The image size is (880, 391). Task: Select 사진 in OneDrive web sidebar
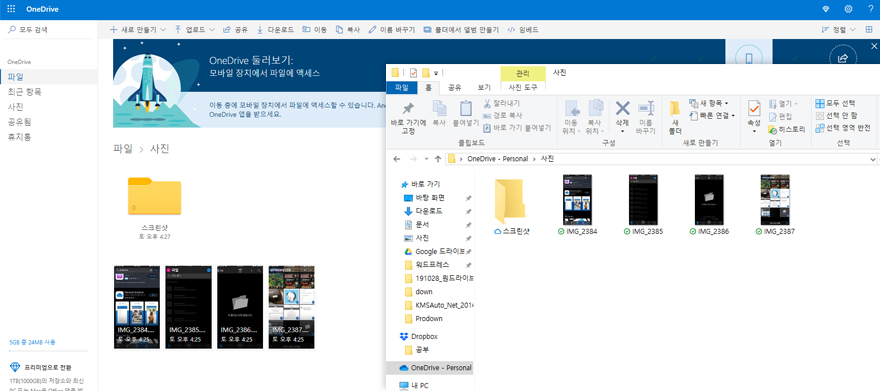[x=16, y=107]
